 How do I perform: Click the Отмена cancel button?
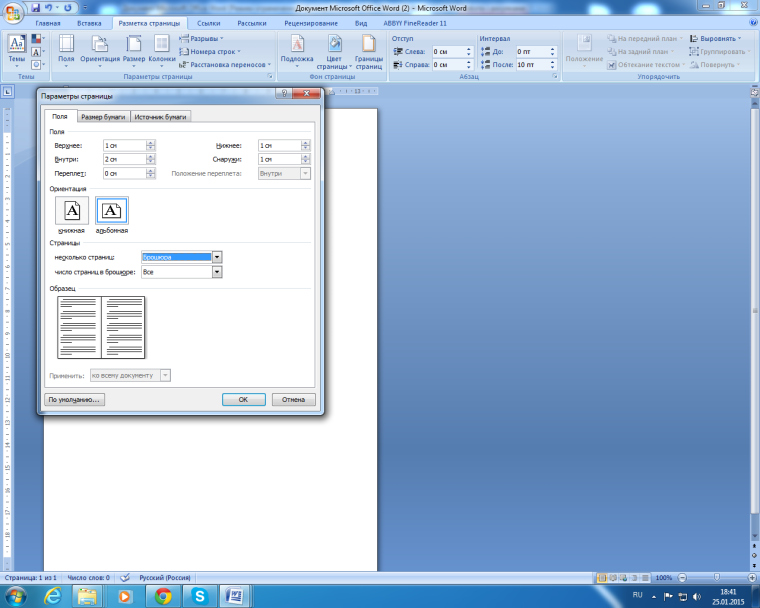click(x=293, y=399)
